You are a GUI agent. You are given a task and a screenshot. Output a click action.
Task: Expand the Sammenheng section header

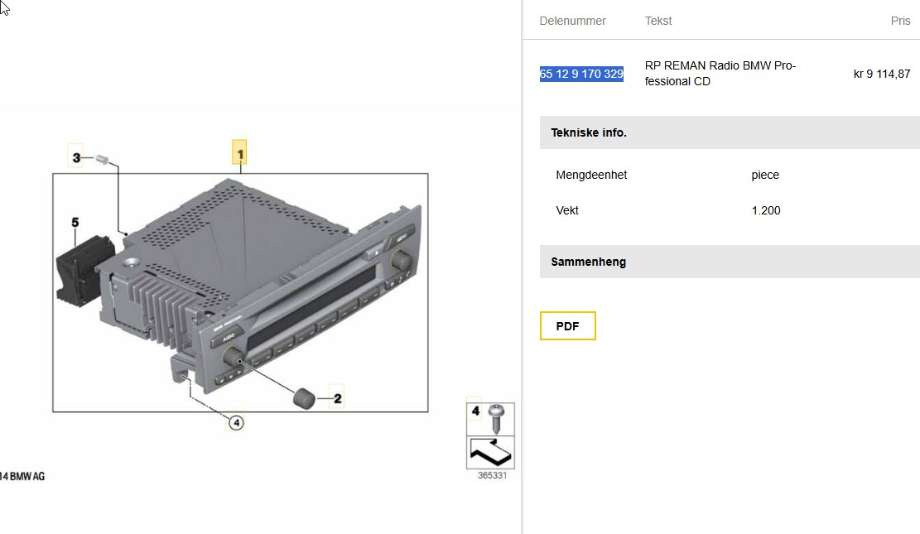tap(729, 262)
